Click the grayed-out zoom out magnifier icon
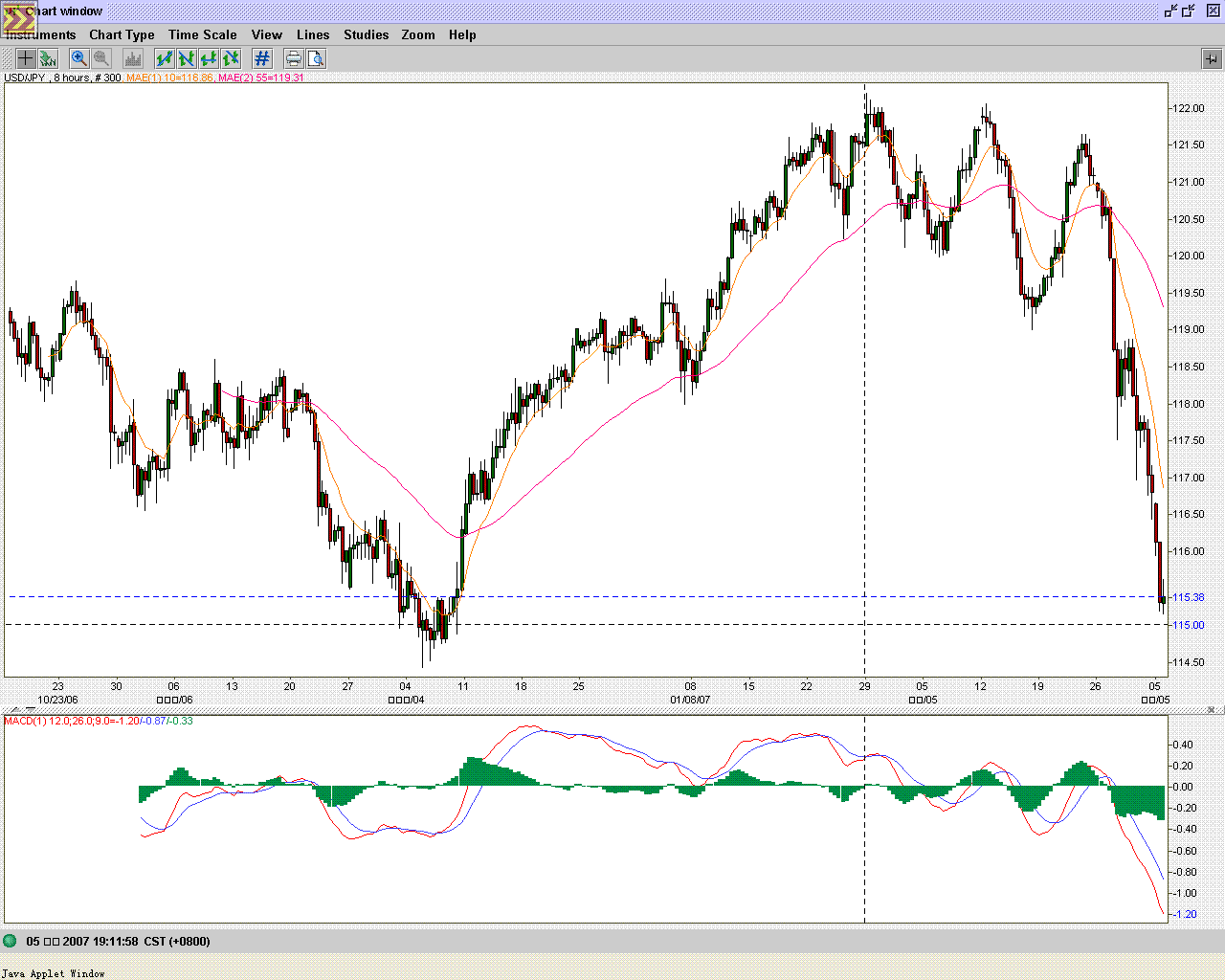1225x980 pixels. 101,59
